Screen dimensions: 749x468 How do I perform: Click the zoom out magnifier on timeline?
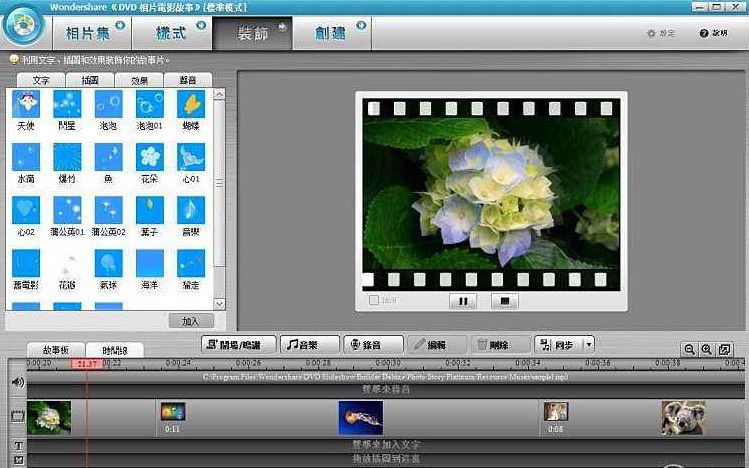point(689,350)
